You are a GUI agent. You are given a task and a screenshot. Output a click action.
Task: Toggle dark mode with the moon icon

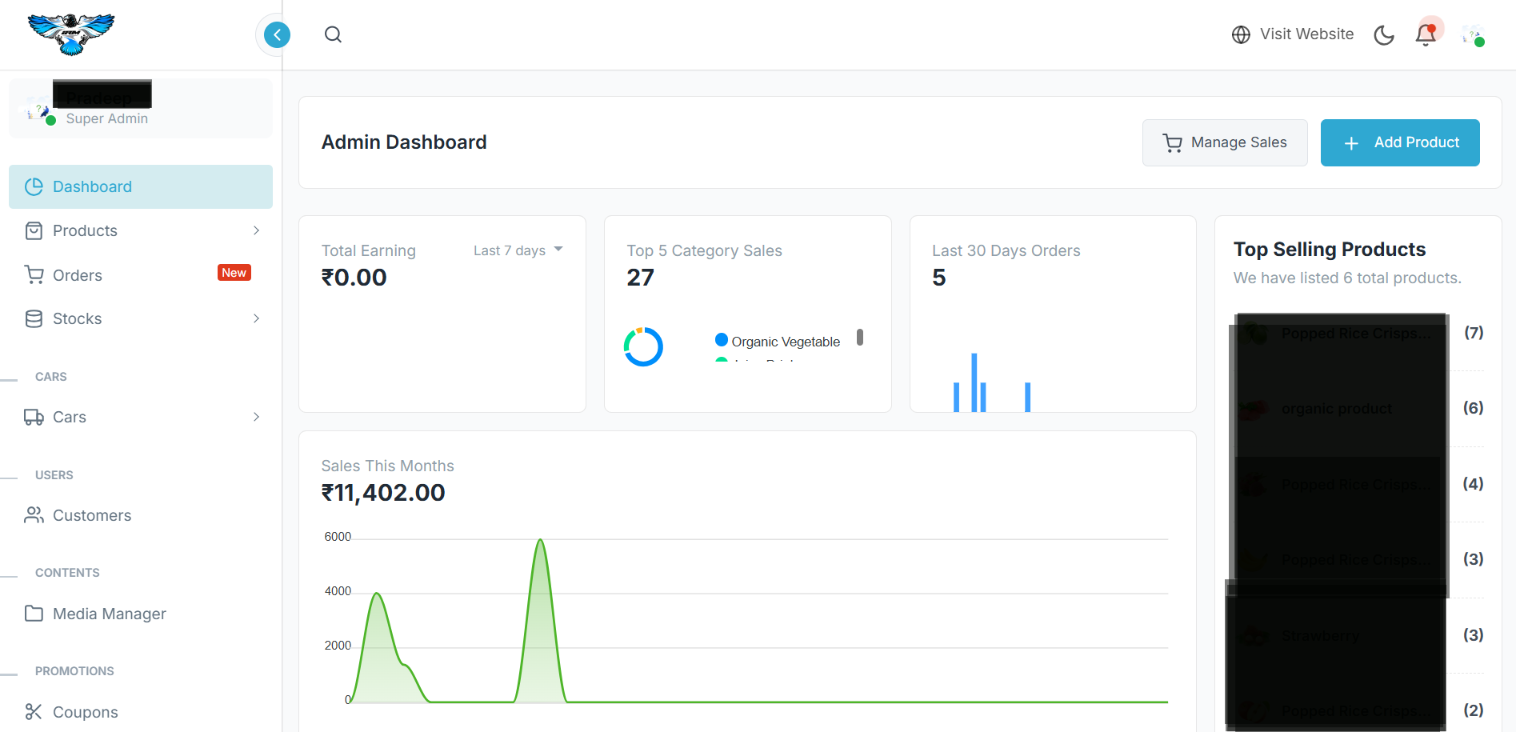[x=1384, y=35]
